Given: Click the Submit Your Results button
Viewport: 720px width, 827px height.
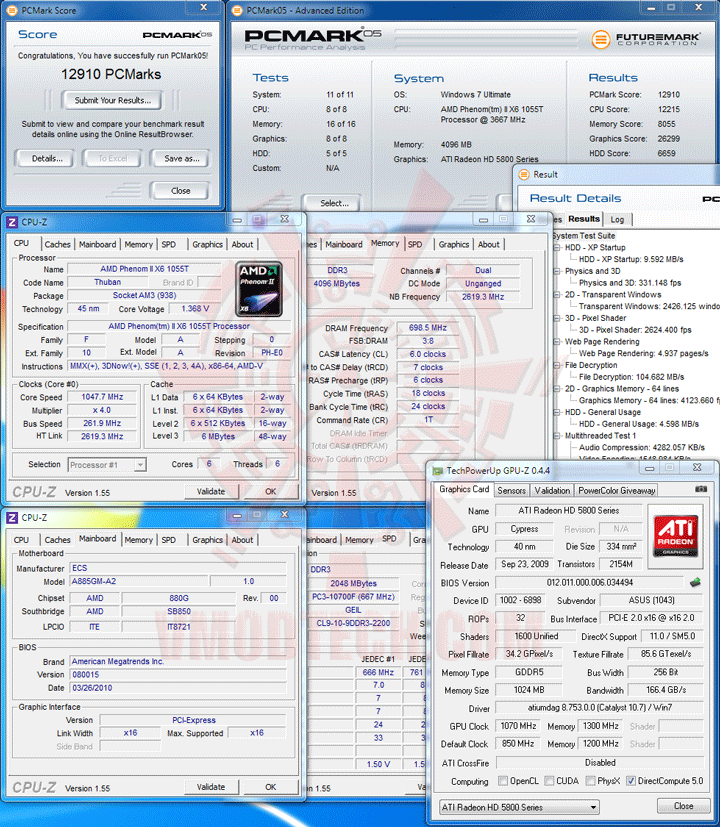Looking at the screenshot, I should 112,100.
